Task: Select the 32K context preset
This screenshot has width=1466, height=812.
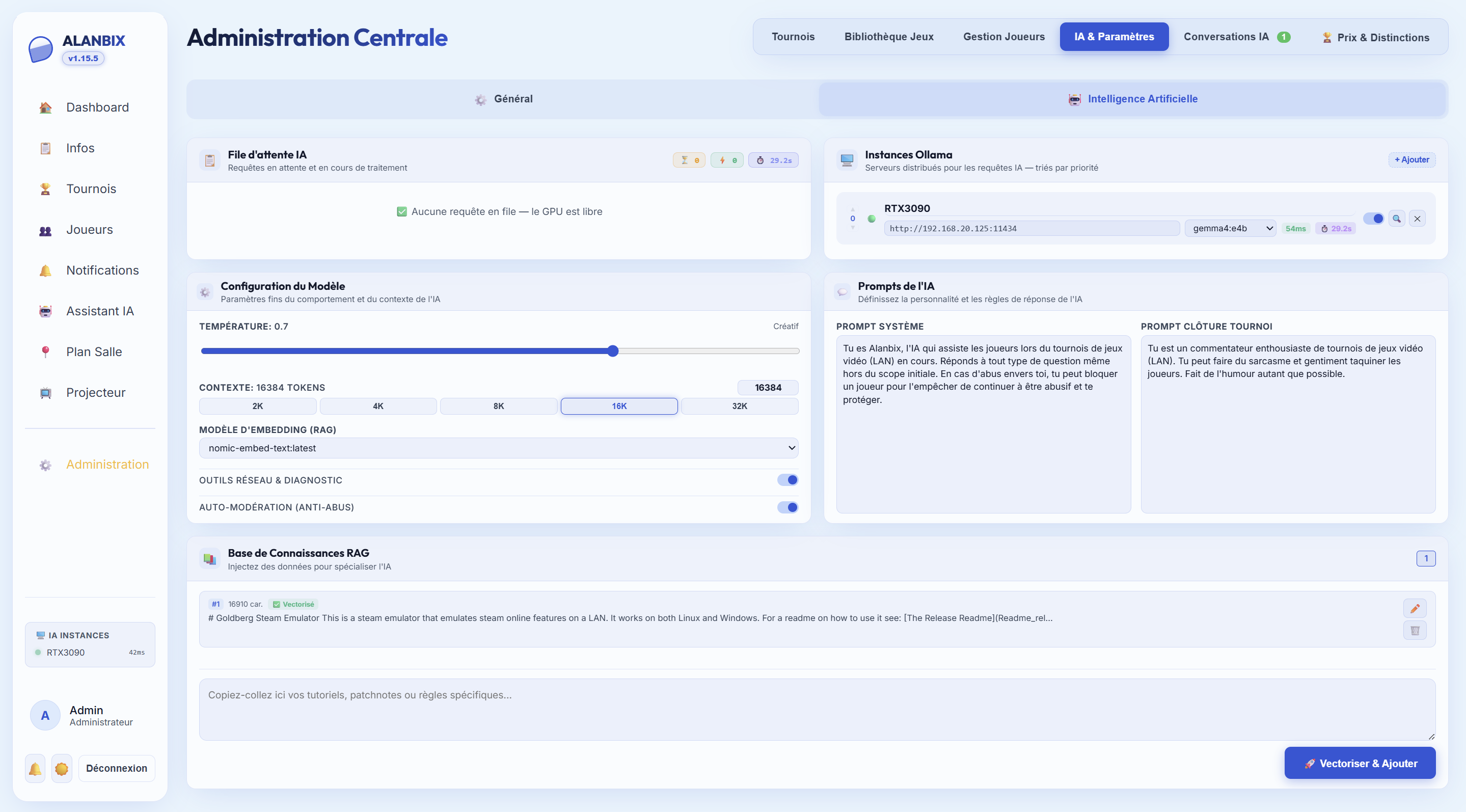Action: (740, 407)
